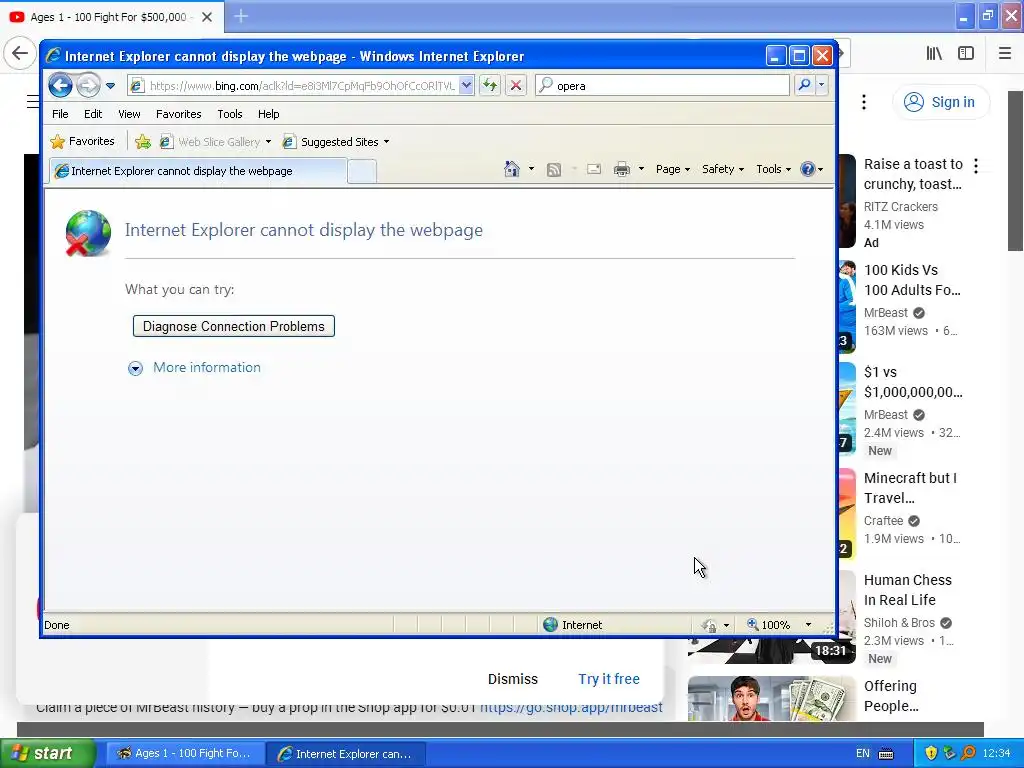Click the IE address bar URL field
The height and width of the screenshot is (768, 1024).
click(x=302, y=86)
